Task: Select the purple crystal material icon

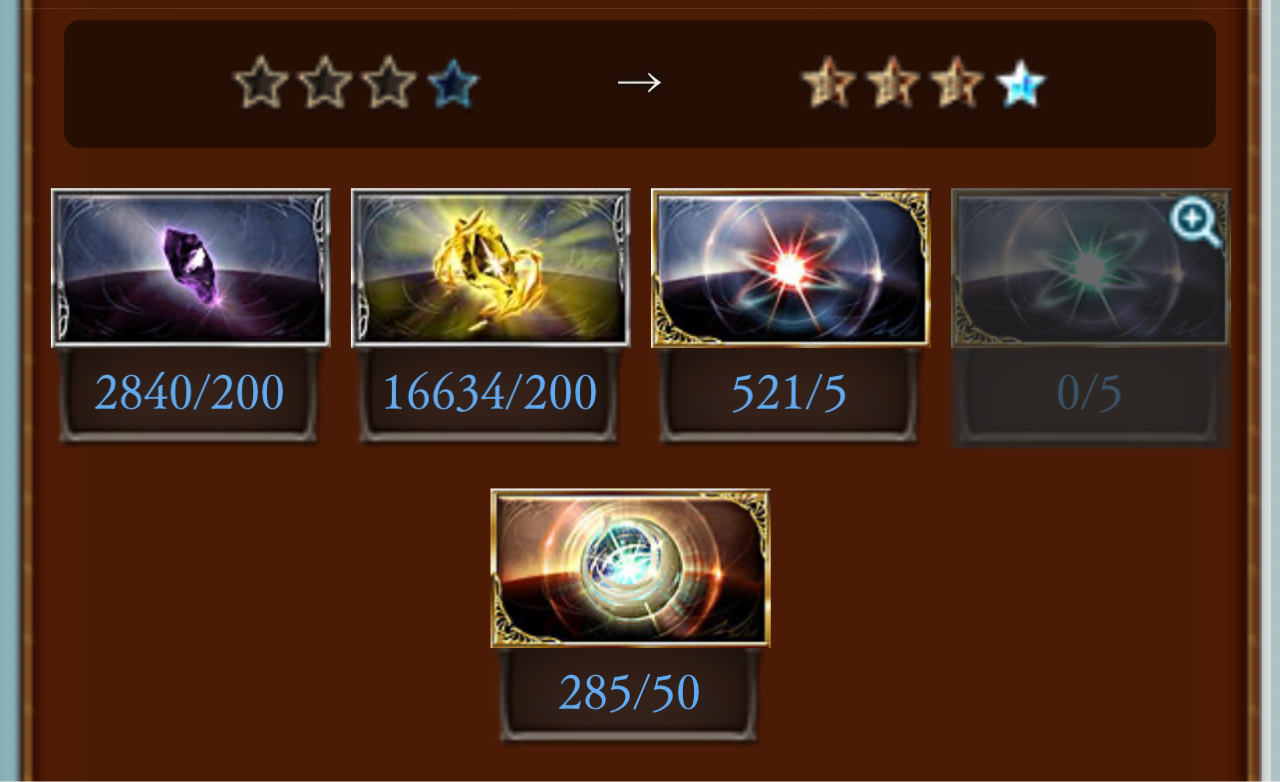Action: point(191,268)
